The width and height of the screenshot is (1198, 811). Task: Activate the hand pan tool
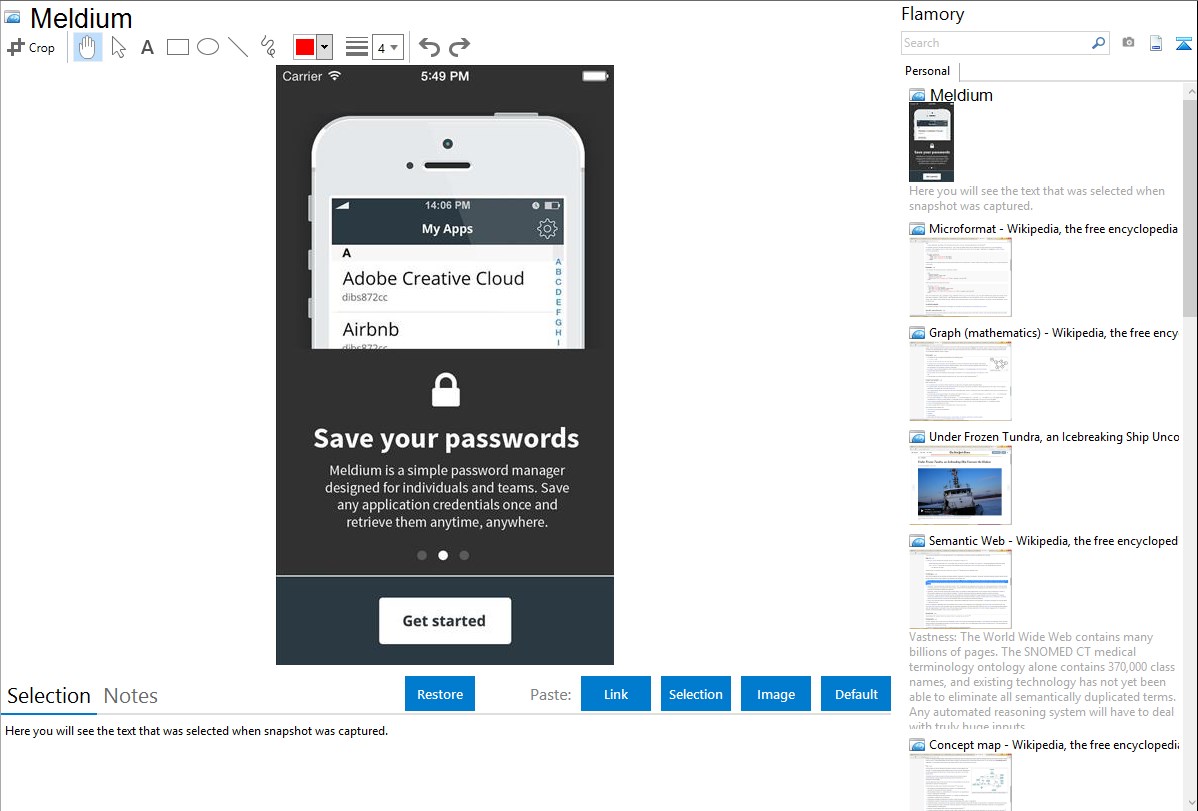tap(88, 47)
